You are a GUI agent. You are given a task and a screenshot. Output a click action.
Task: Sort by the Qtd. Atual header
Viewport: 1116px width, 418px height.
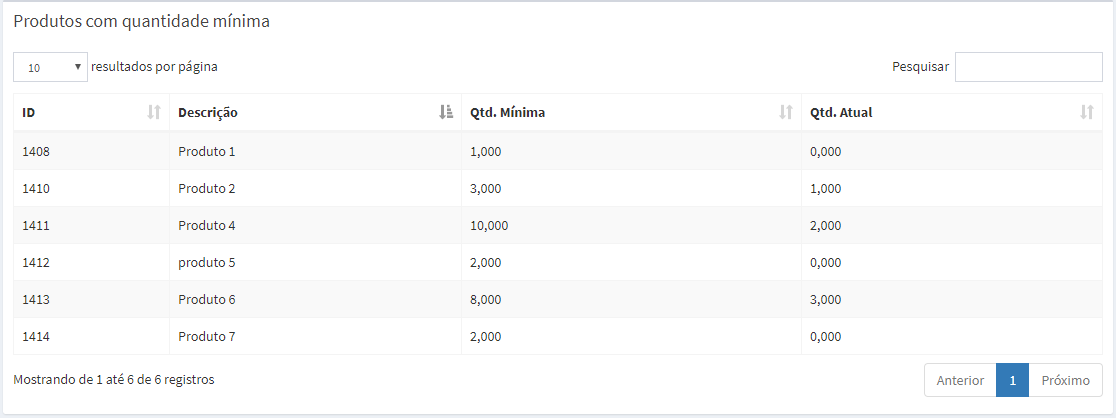click(x=841, y=113)
